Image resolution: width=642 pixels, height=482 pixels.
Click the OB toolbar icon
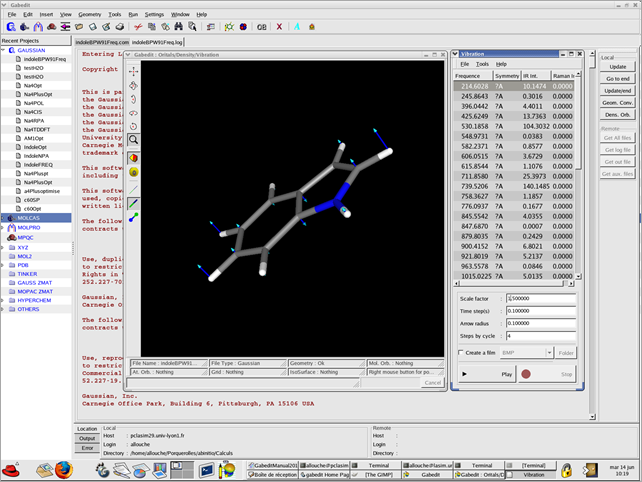[261, 28]
